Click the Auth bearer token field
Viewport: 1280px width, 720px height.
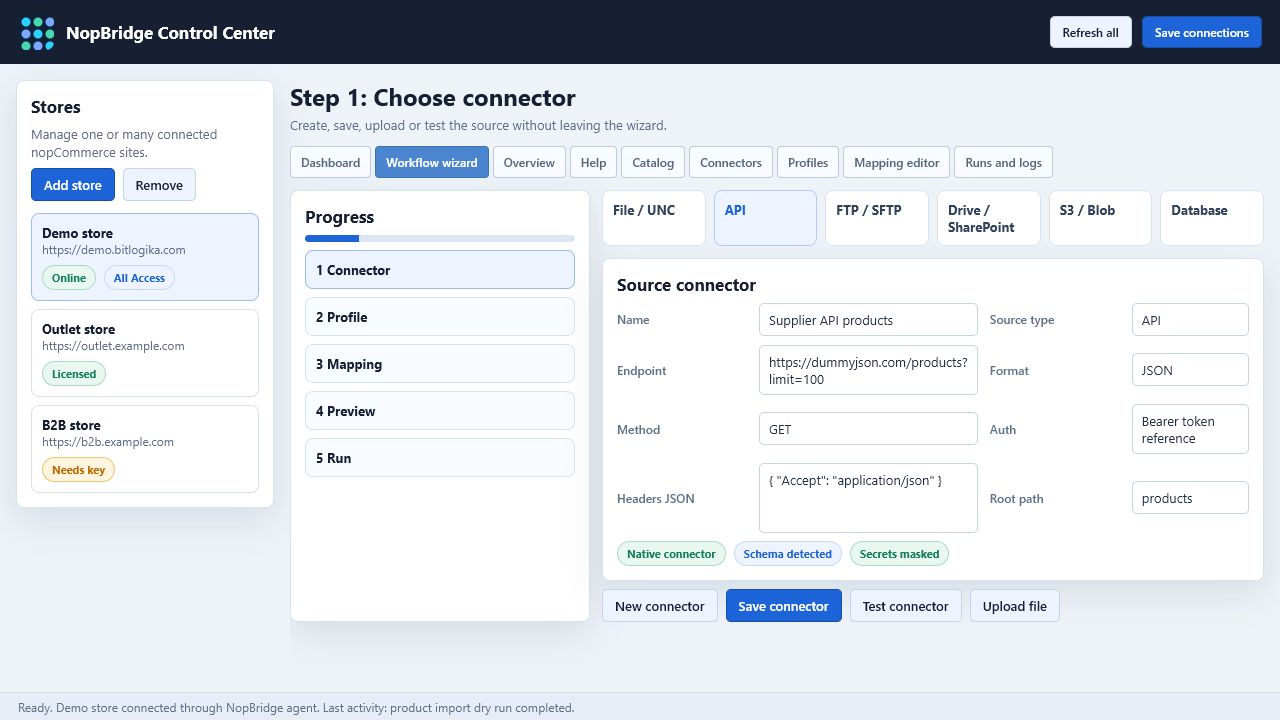click(x=1190, y=429)
